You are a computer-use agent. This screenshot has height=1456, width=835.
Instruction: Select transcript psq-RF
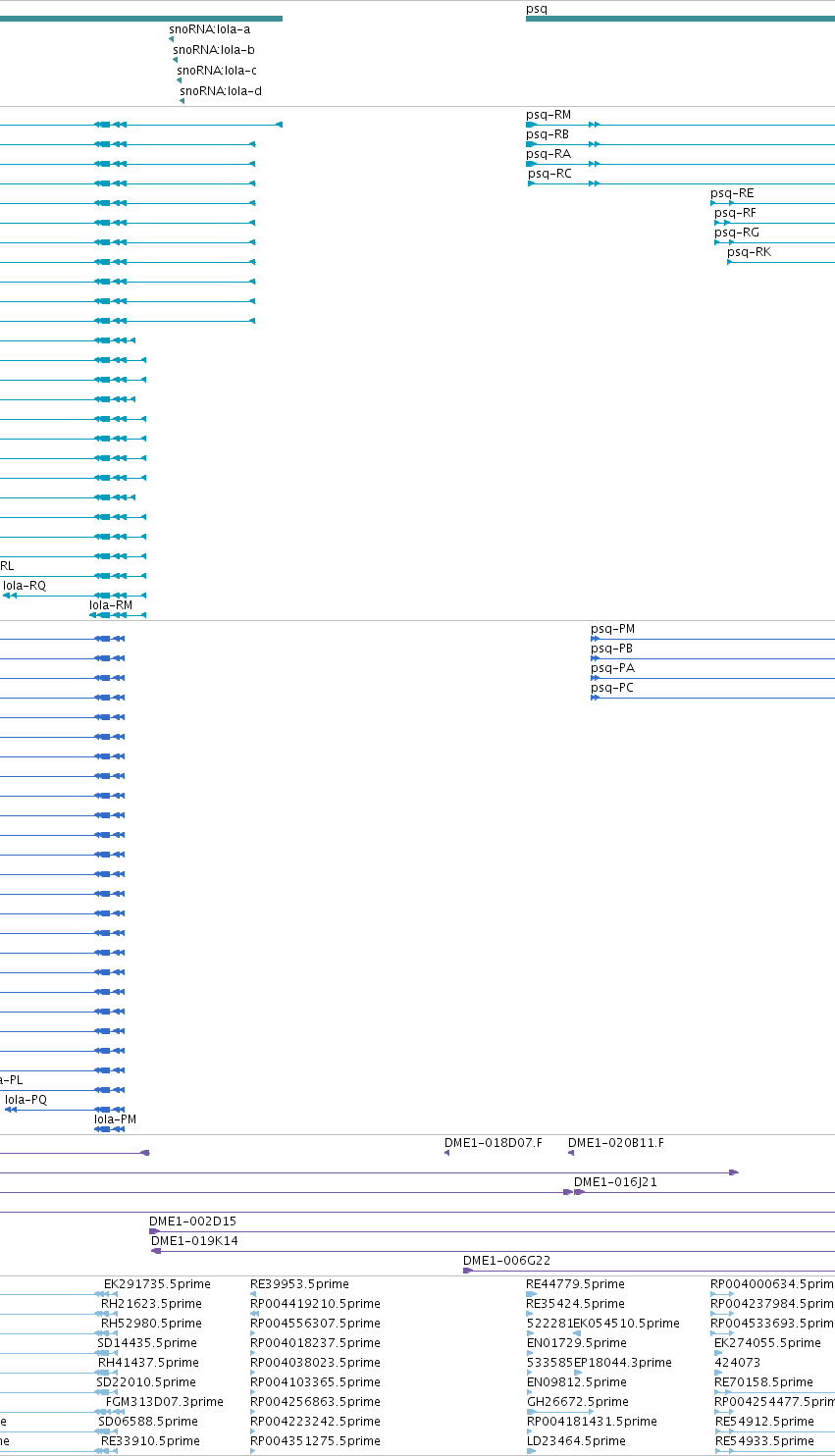click(735, 213)
